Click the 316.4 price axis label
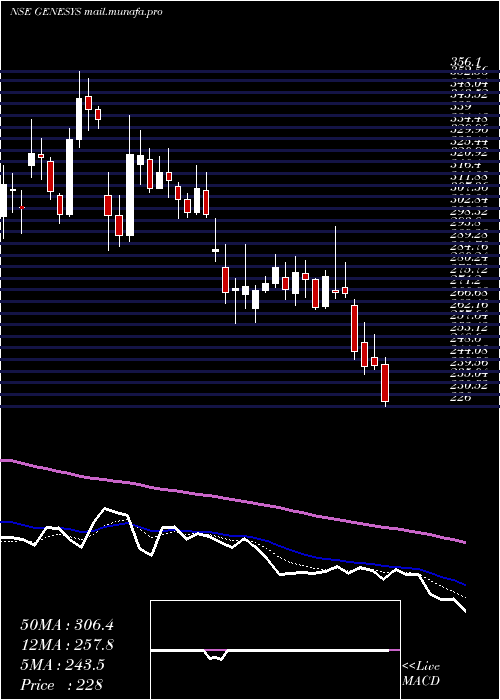This screenshot has width=500, height=700. point(466,165)
